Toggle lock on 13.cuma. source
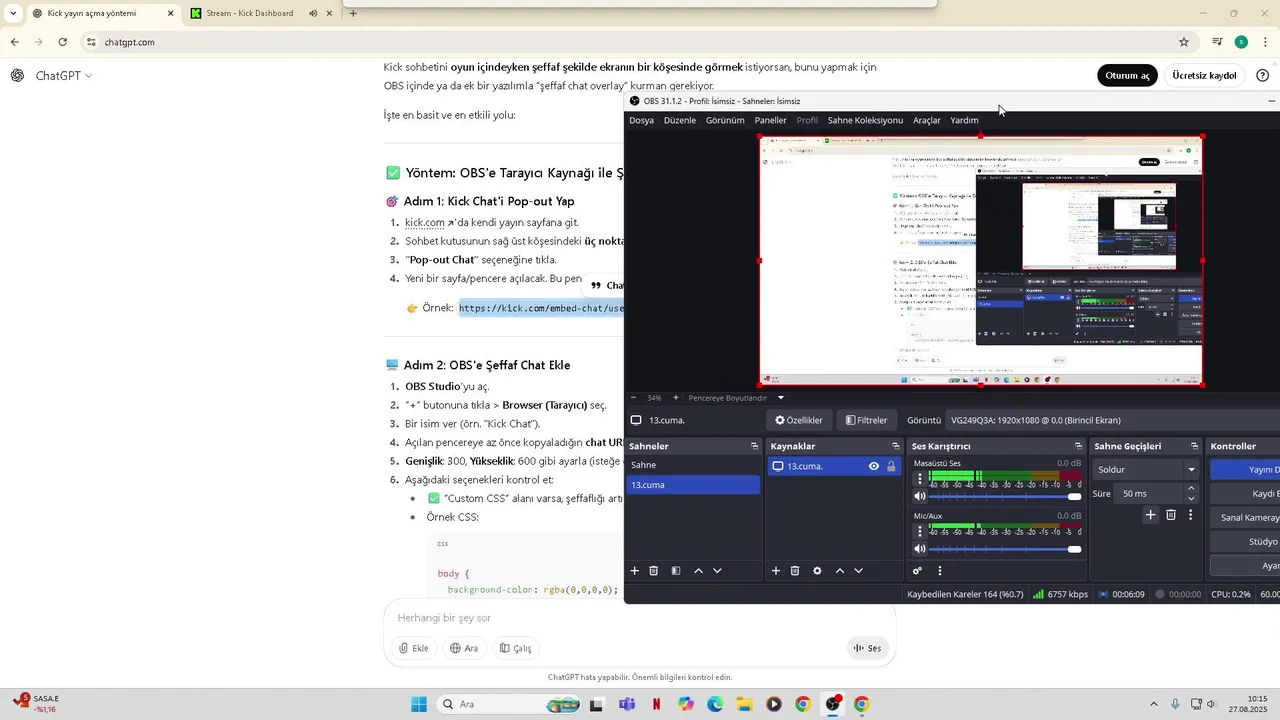The image size is (1280, 720). (891, 466)
